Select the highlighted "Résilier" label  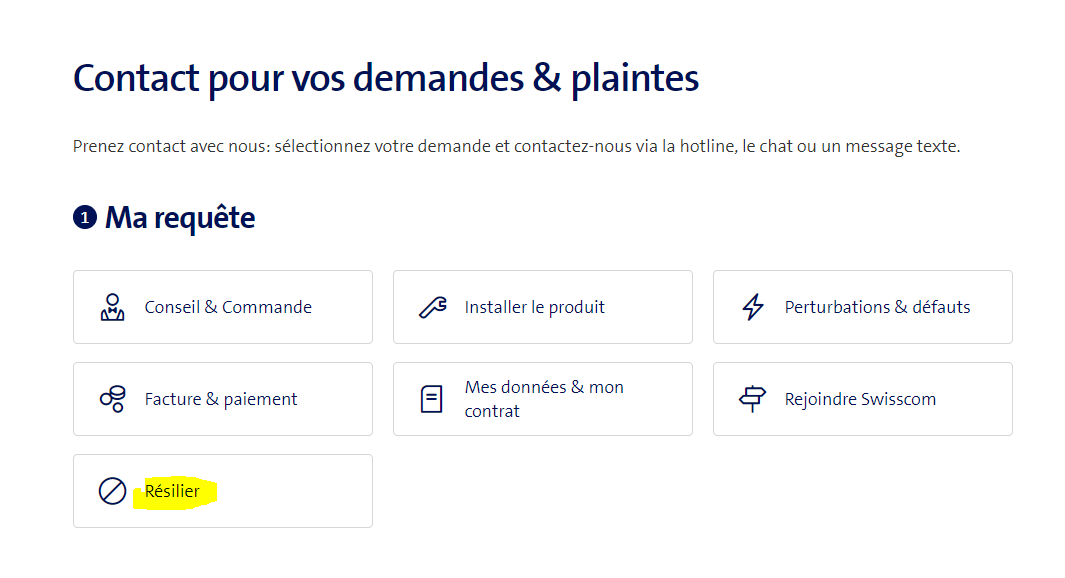[x=172, y=491]
